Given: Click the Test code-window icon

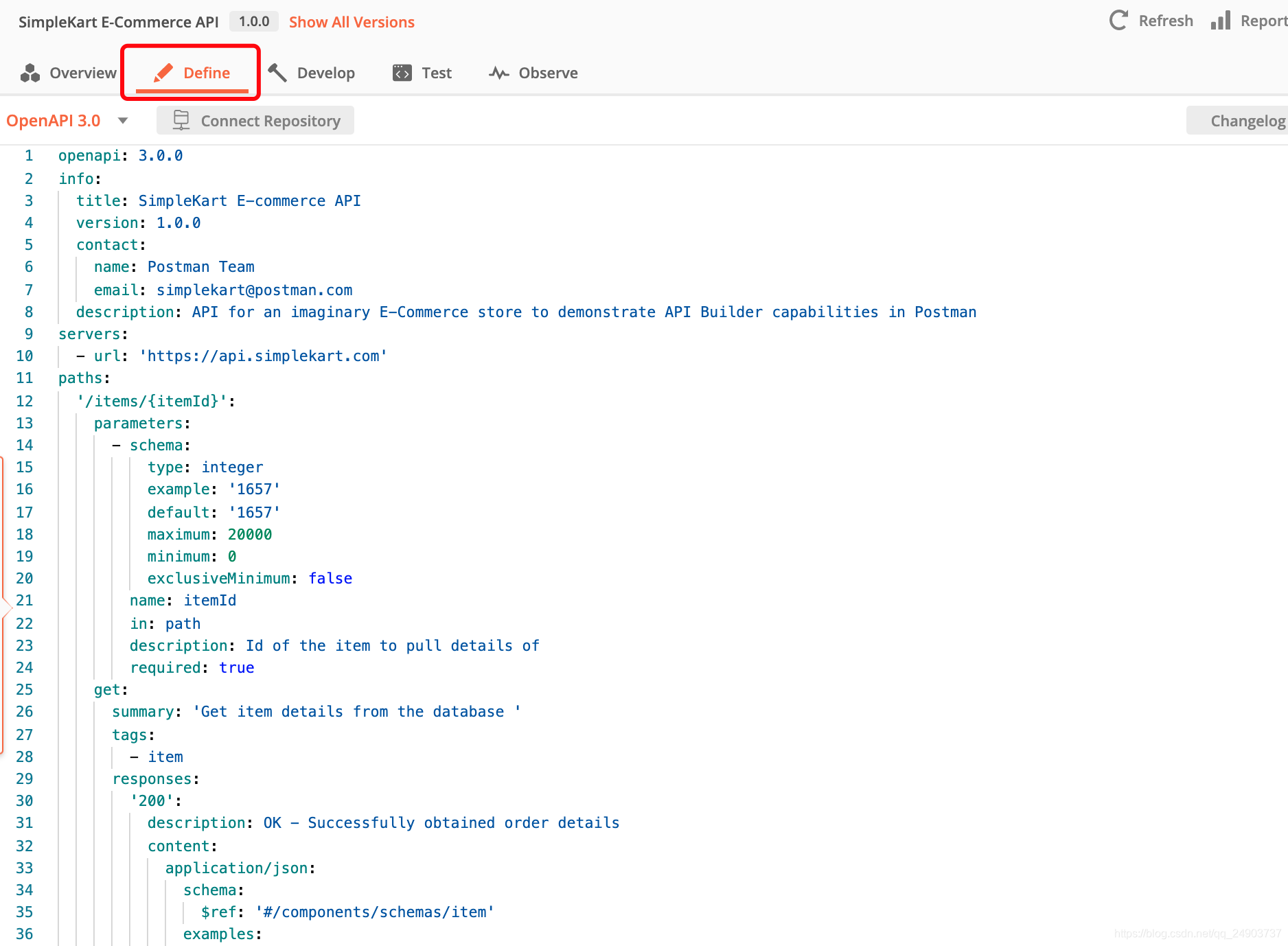Looking at the screenshot, I should pos(402,73).
